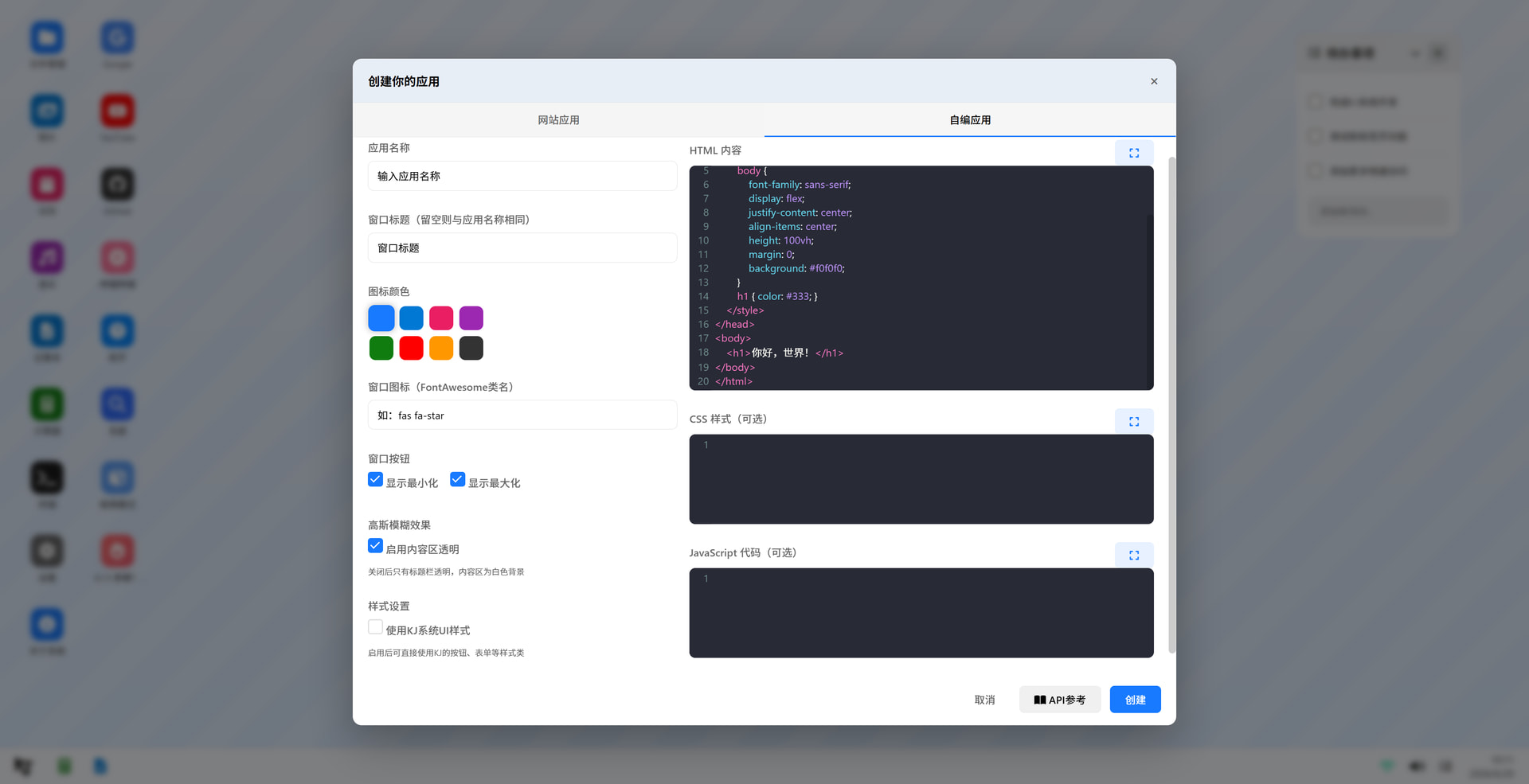Pick the orange icon color swatch
The height and width of the screenshot is (784, 1529).
pyautogui.click(x=441, y=348)
